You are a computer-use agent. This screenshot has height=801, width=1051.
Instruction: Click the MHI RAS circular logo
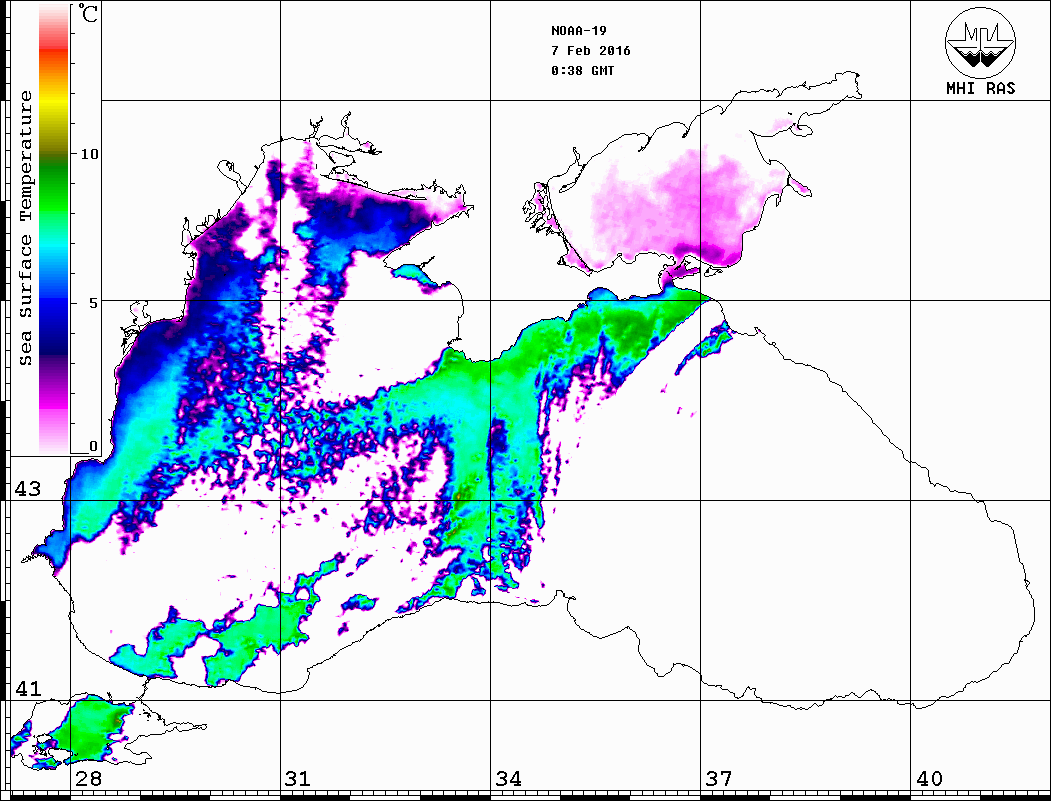980,42
